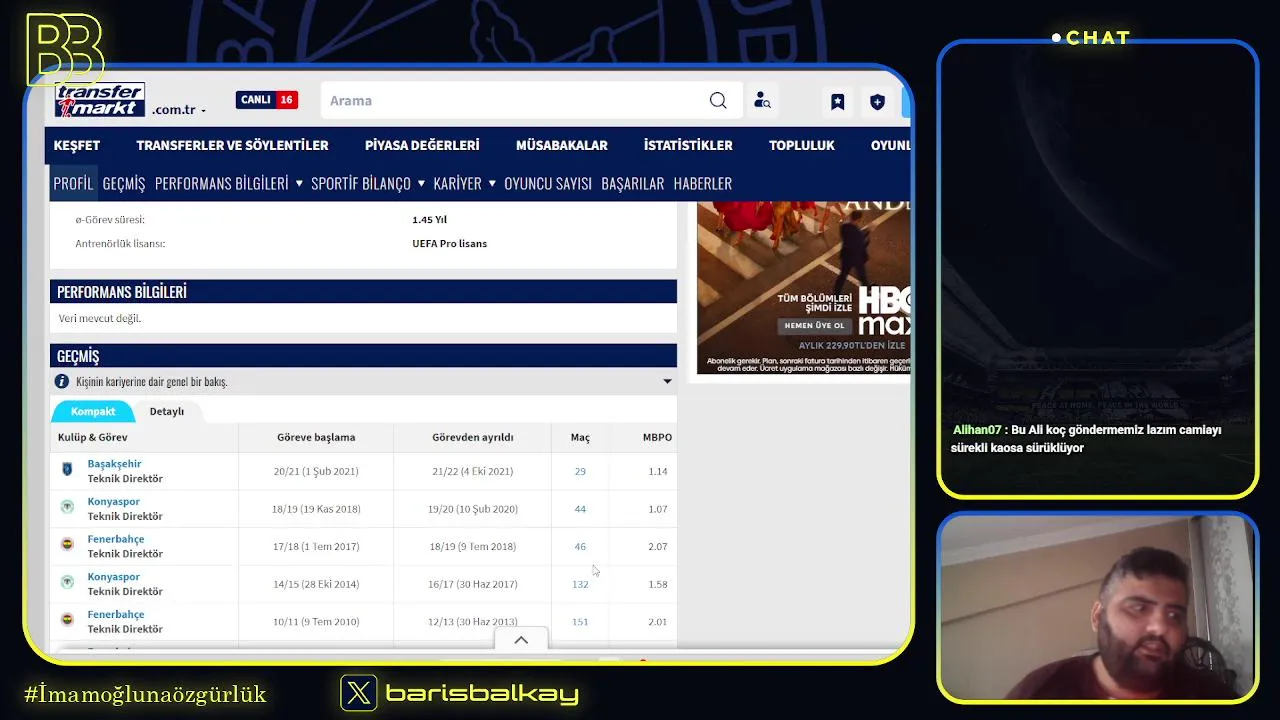Image resolution: width=1280 pixels, height=720 pixels.
Task: Click the HEMEN ÜYE OL ad button
Action: (815, 326)
